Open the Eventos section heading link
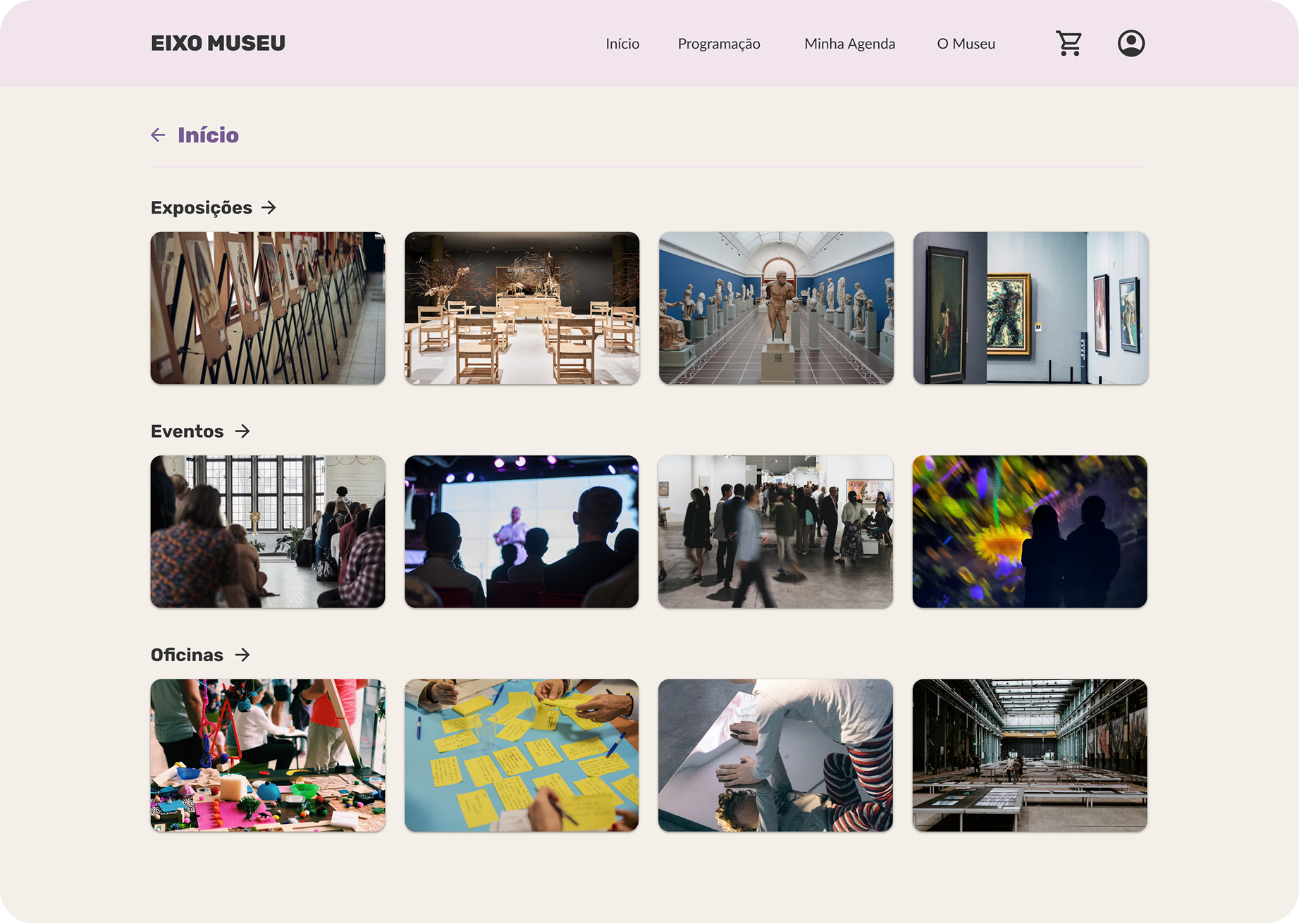This screenshot has width=1299, height=924. pos(187,431)
